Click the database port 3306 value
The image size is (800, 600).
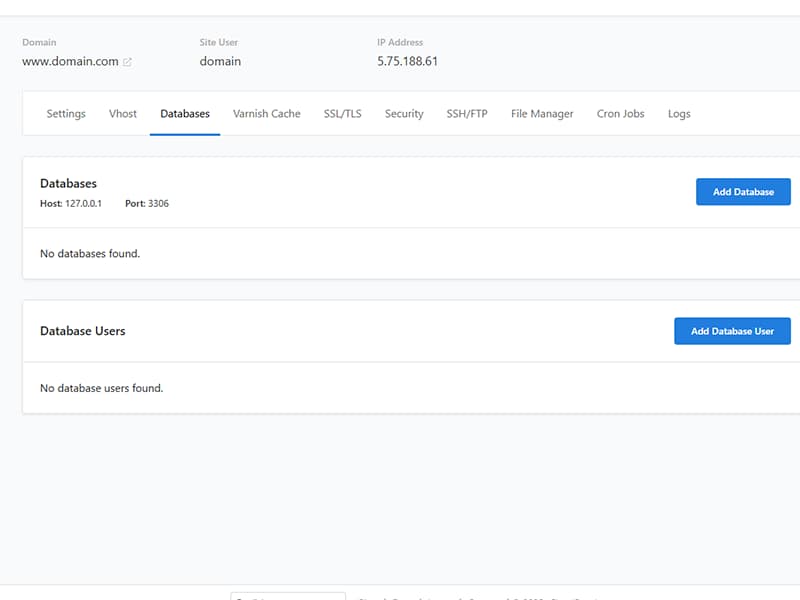pyautogui.click(x=158, y=204)
